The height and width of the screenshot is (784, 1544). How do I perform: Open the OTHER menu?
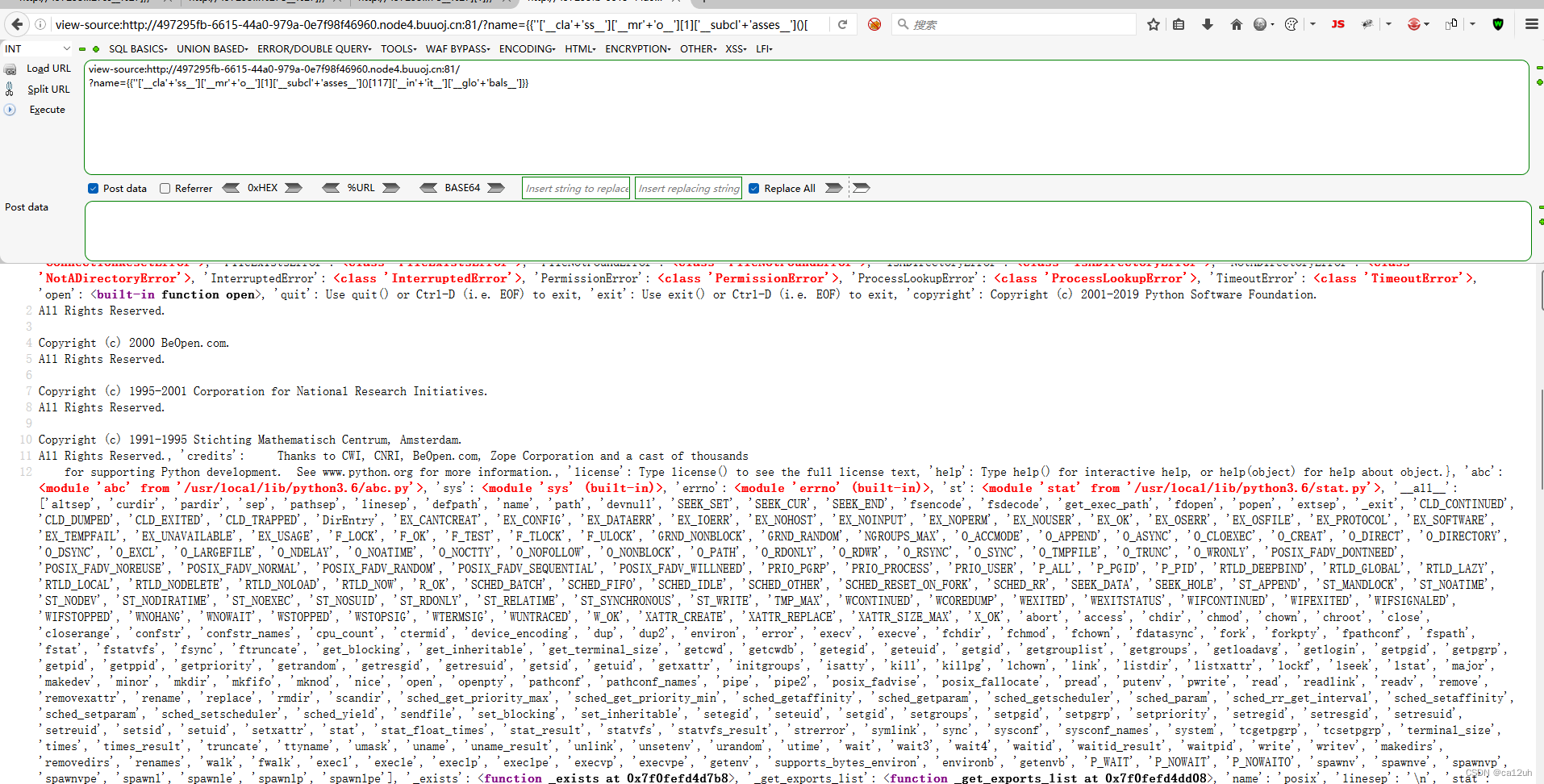pyautogui.click(x=698, y=49)
